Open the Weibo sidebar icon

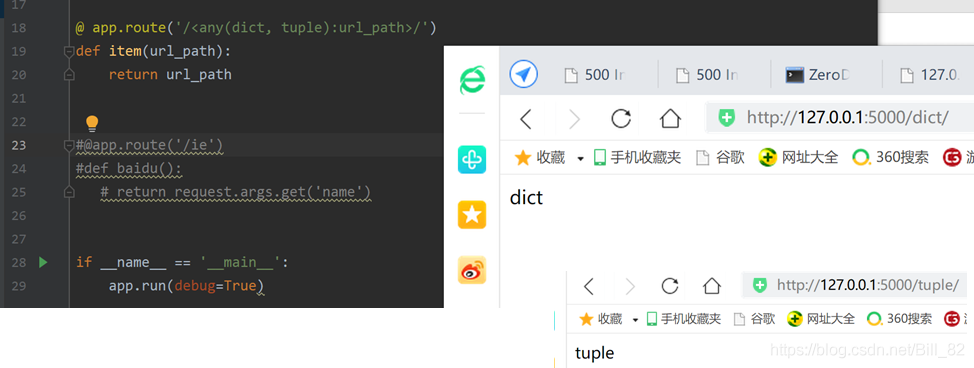pyautogui.click(x=472, y=270)
